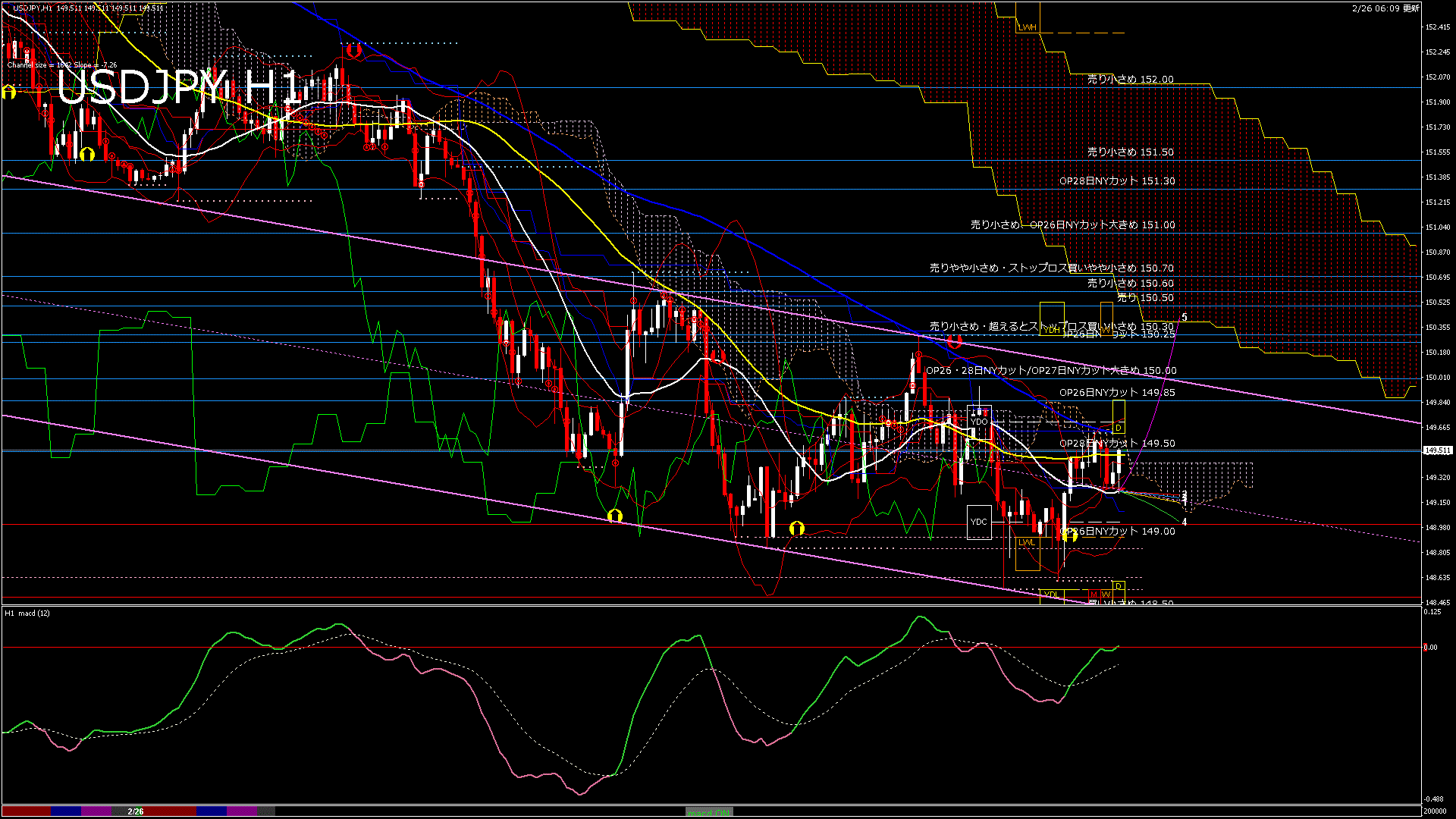Click the YDO box marker

click(x=979, y=422)
